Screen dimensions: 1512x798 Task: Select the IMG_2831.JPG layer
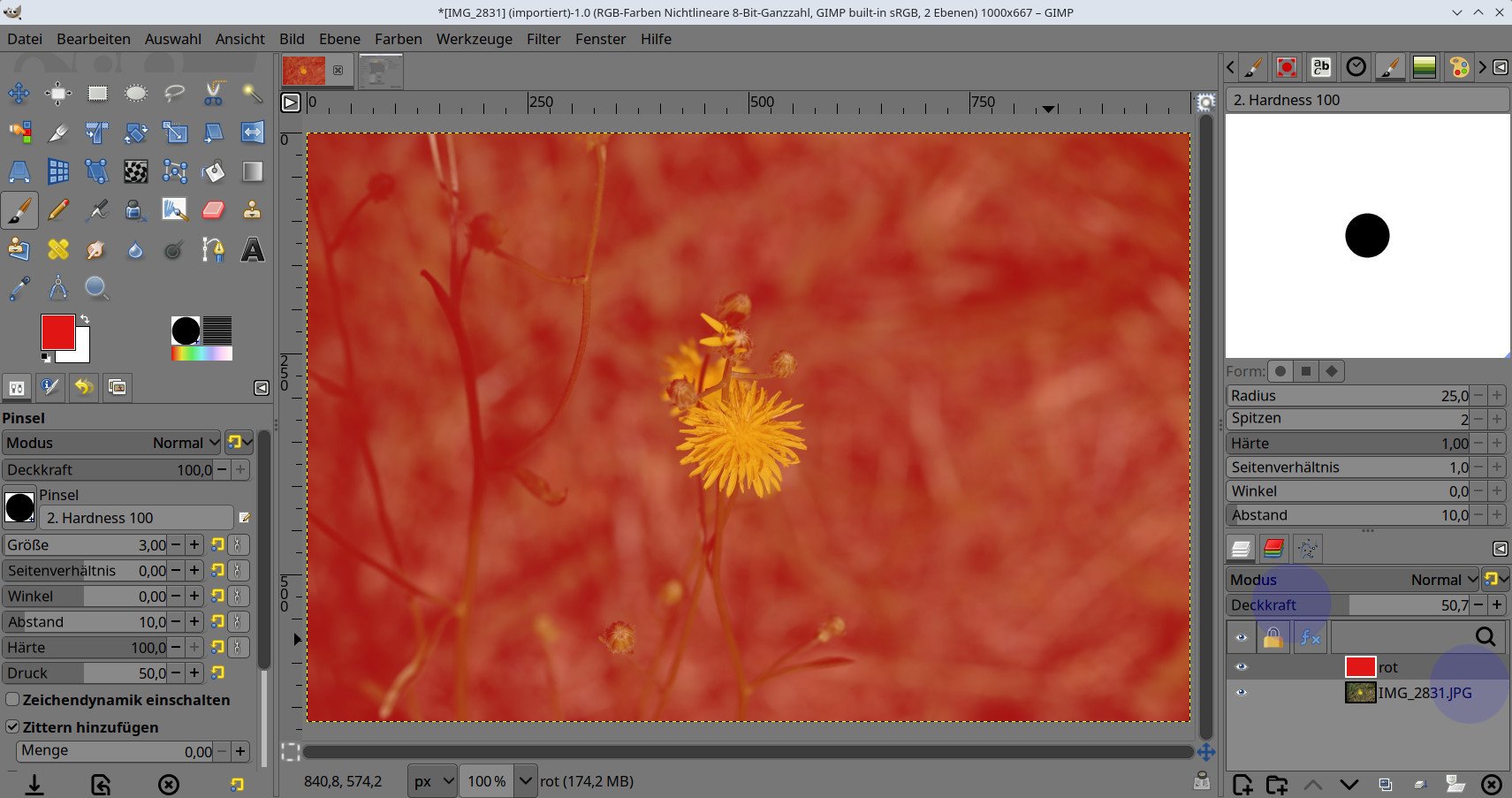(1424, 693)
